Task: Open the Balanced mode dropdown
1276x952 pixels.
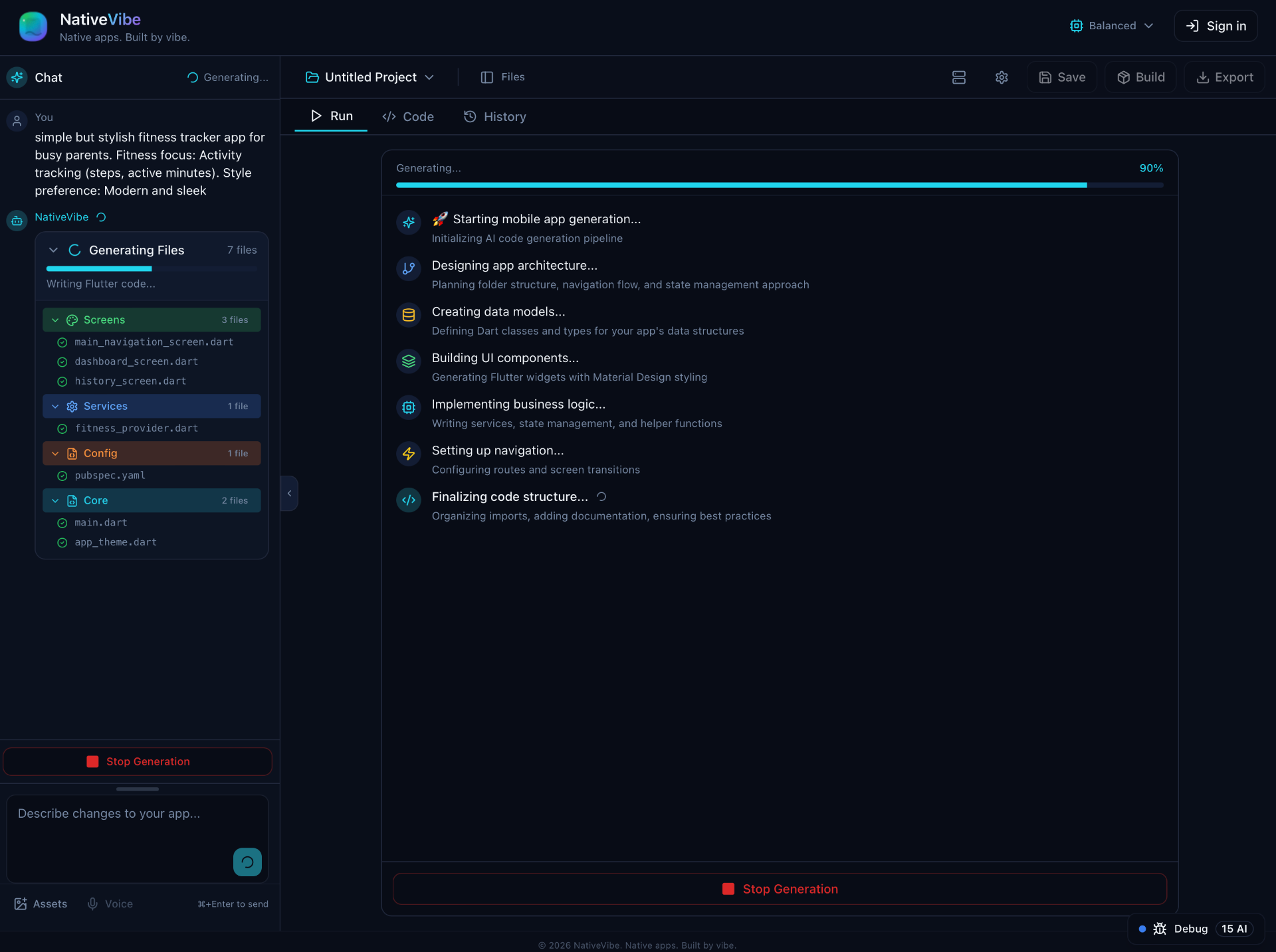Action: point(1111,26)
